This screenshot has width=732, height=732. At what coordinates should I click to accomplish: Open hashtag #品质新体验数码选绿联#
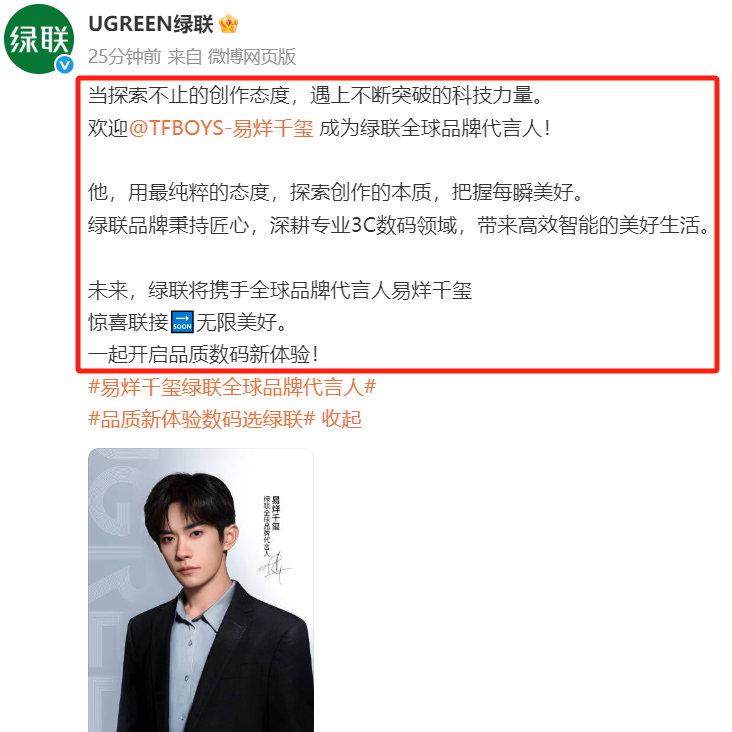coord(201,419)
